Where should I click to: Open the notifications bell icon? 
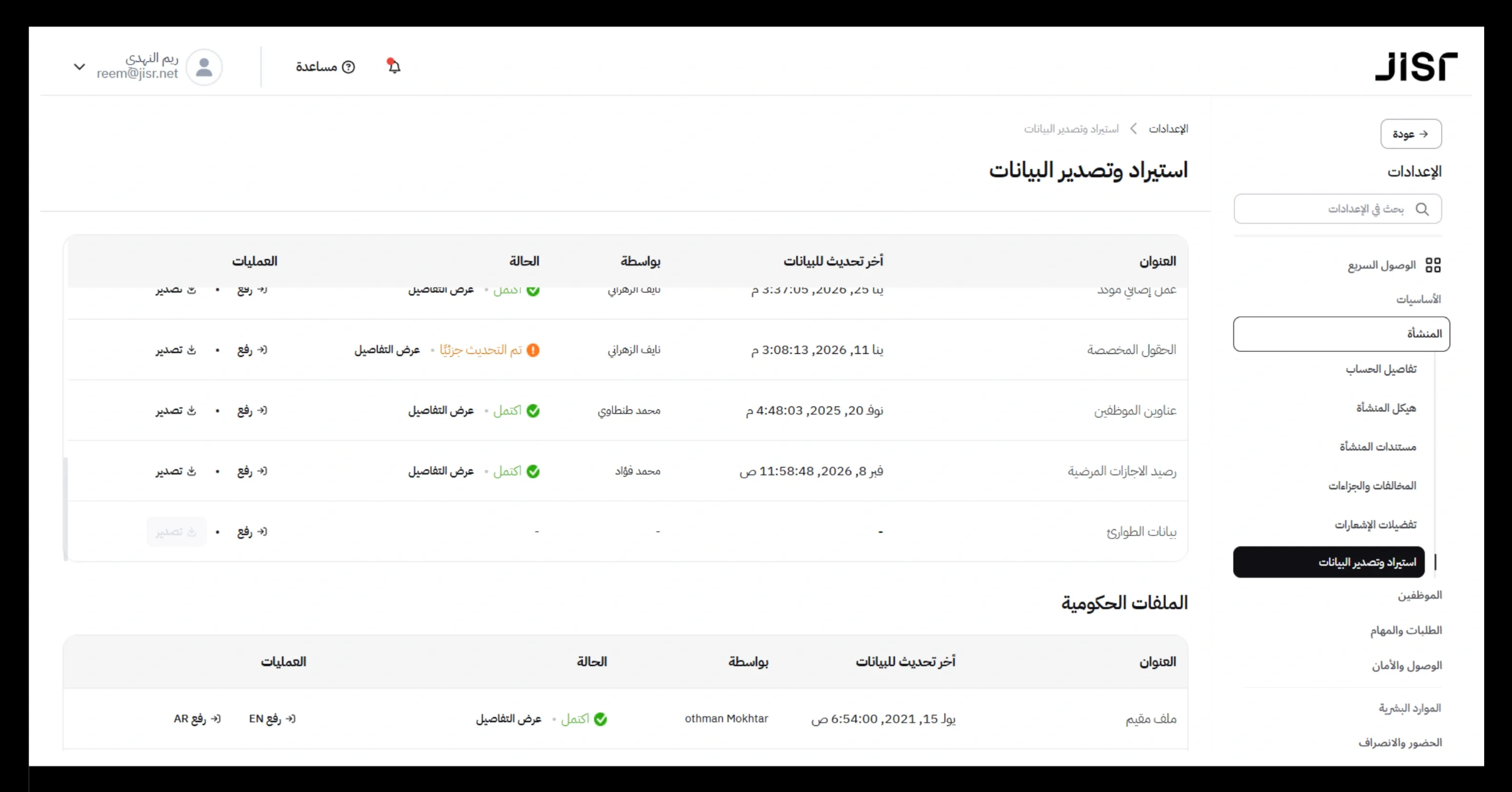tap(394, 66)
